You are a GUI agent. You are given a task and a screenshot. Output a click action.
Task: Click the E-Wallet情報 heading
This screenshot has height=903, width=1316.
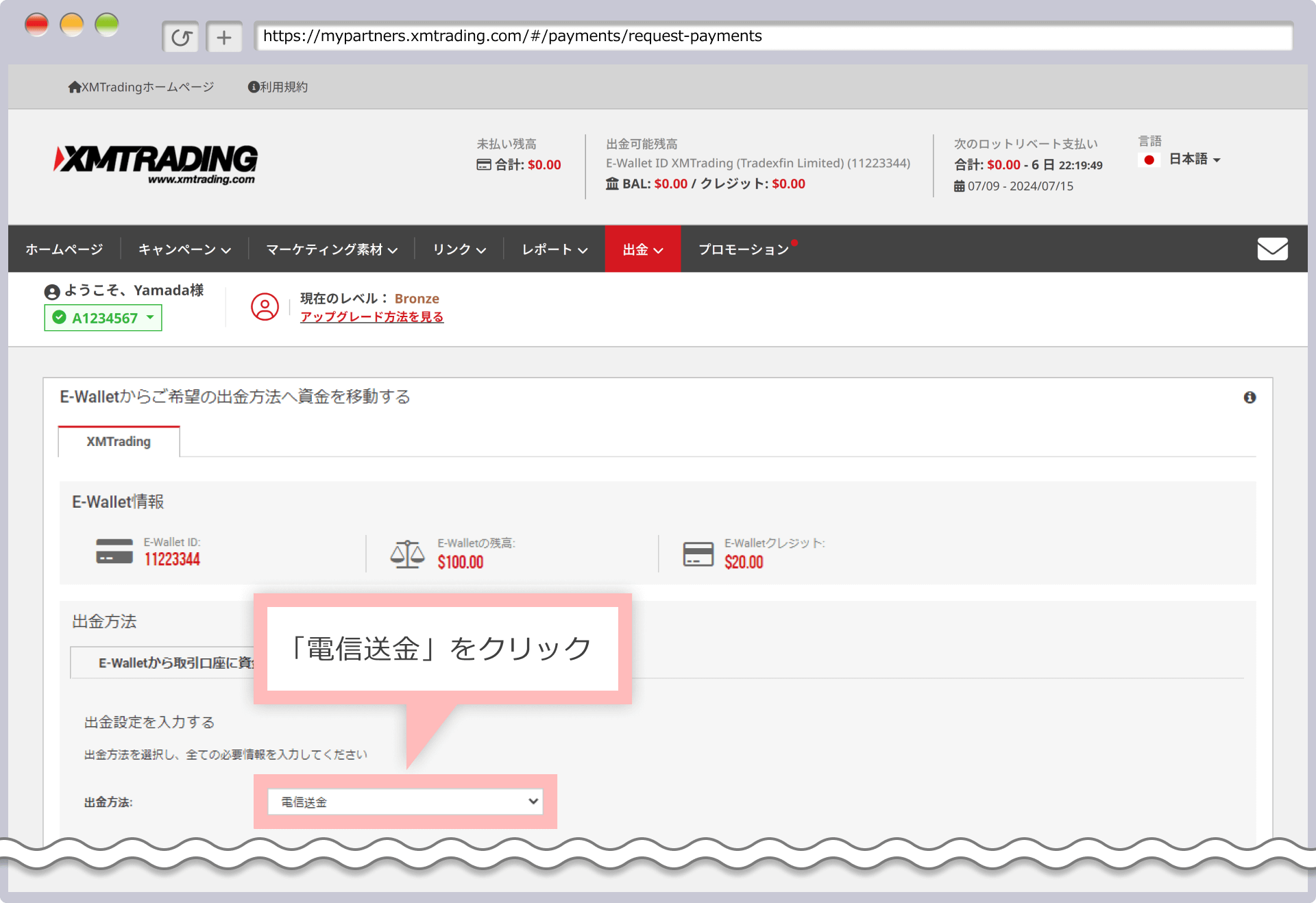pos(118,502)
